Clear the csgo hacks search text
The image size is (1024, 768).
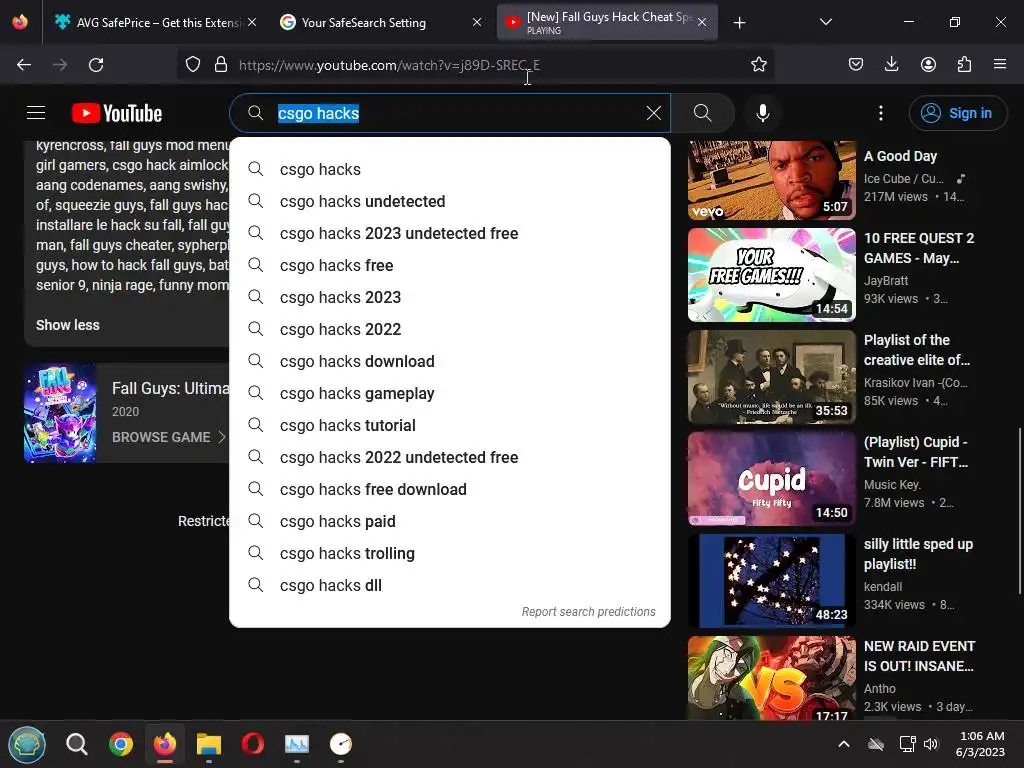pos(653,113)
